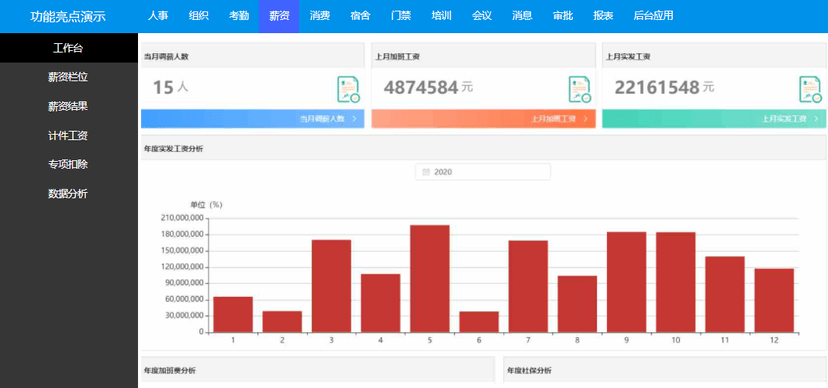The image size is (828, 388).
Task: Click the blue 当月调薪人数 link bar
Action: [x=252, y=119]
